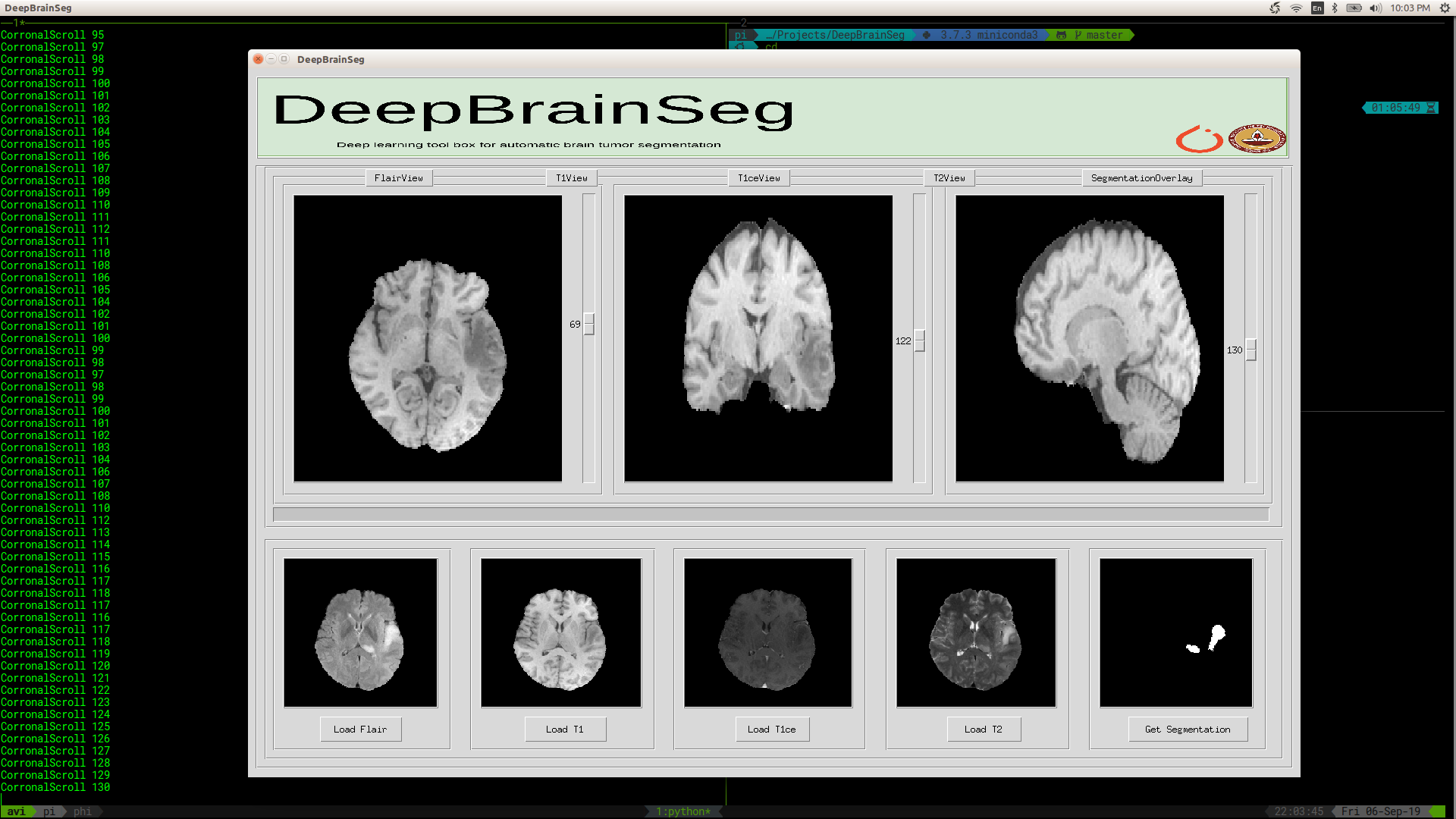Click the institute emblem logo
This screenshot has width=1456, height=819.
point(1257,139)
